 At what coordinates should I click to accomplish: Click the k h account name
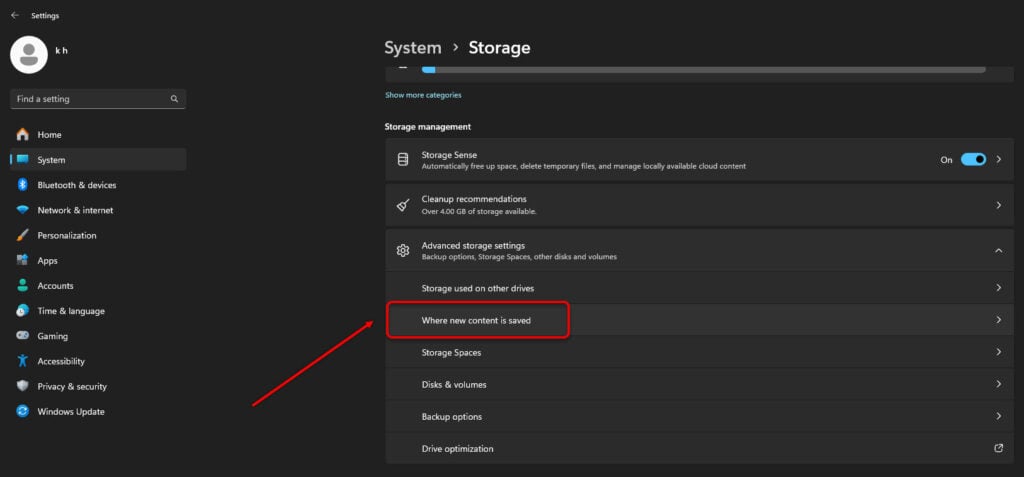[61, 51]
